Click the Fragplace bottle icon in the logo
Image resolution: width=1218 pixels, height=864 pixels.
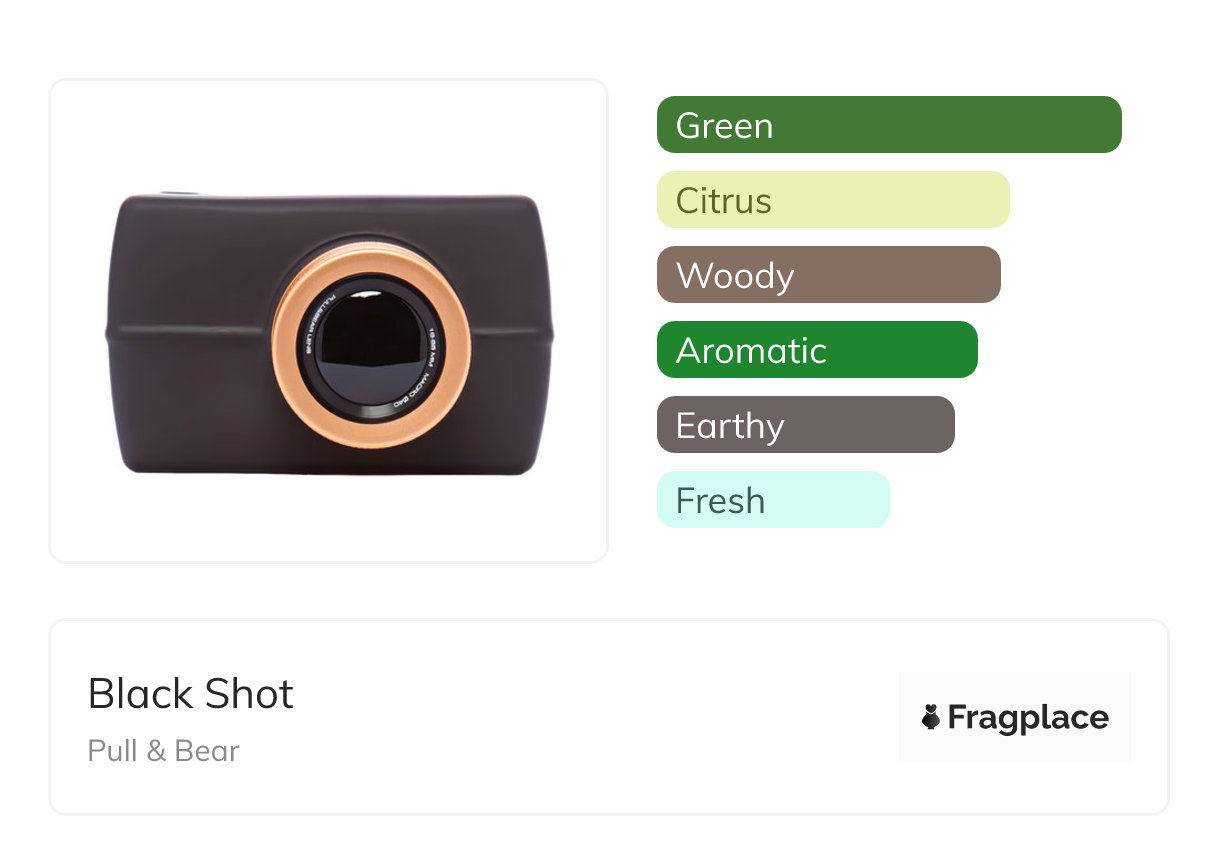[x=931, y=717]
